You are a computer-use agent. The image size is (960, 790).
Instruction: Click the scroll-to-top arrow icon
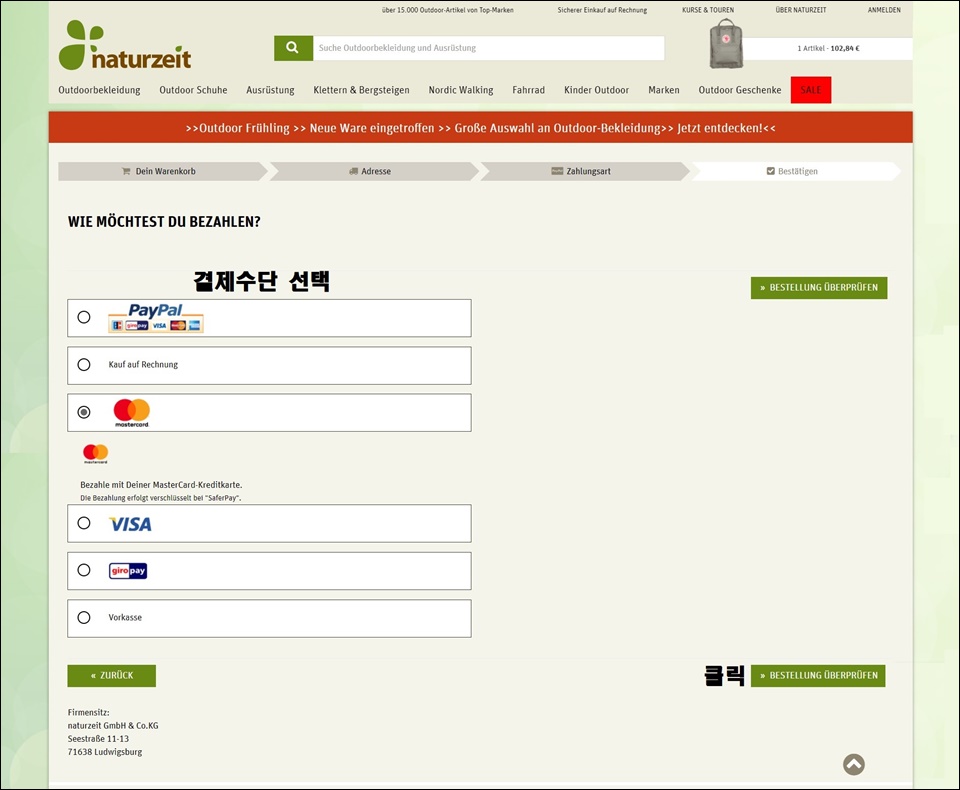pos(853,764)
